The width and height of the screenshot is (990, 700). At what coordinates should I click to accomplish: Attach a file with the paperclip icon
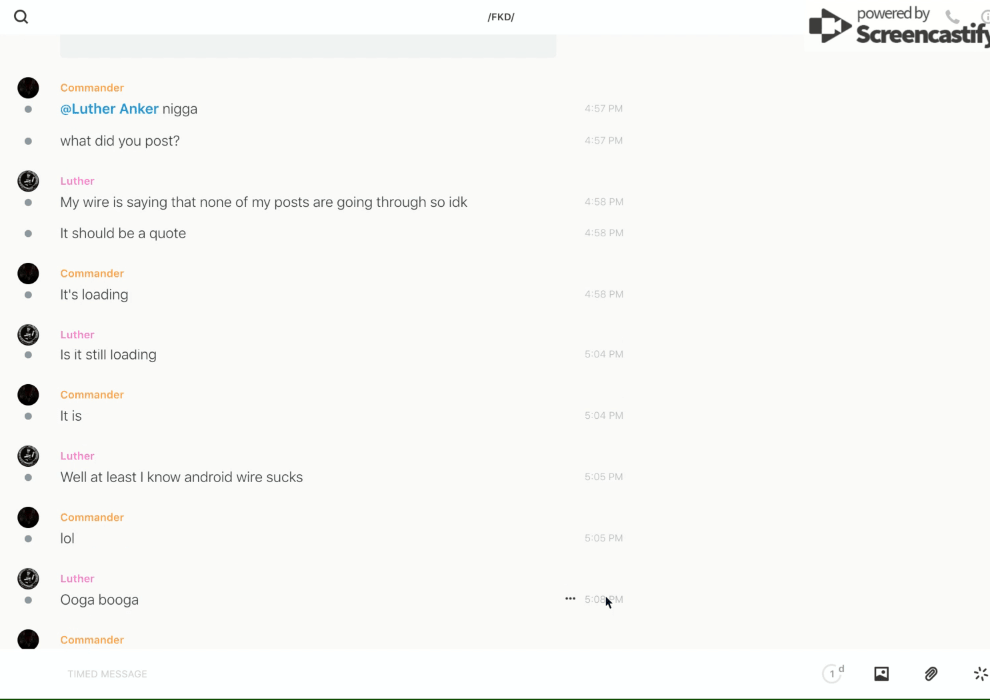(x=931, y=674)
